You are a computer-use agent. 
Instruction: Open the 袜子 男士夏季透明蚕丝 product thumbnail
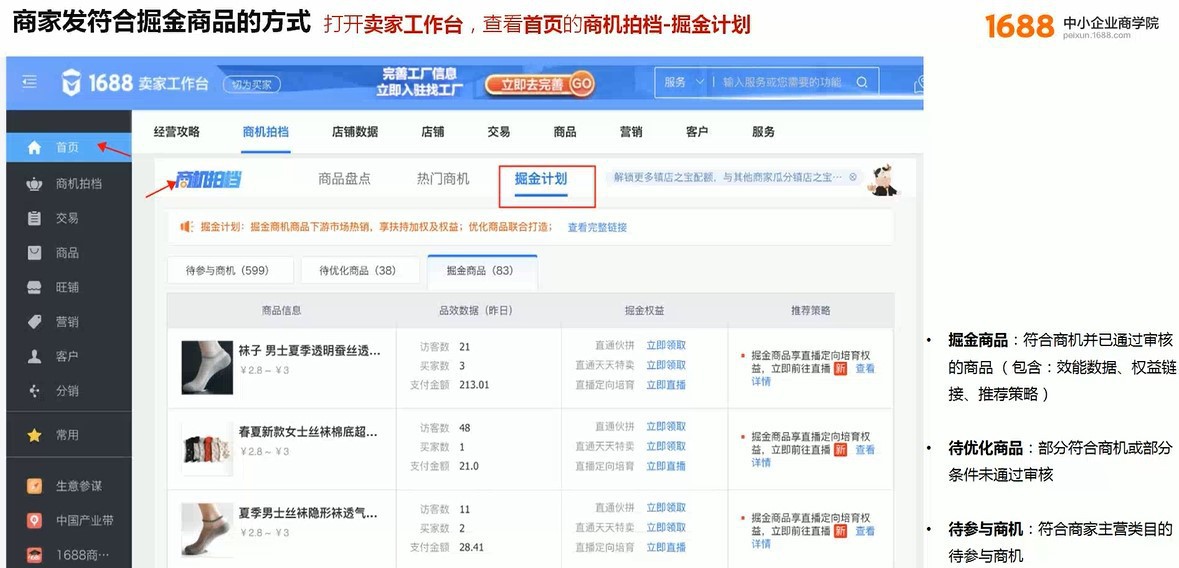pyautogui.click(x=207, y=367)
